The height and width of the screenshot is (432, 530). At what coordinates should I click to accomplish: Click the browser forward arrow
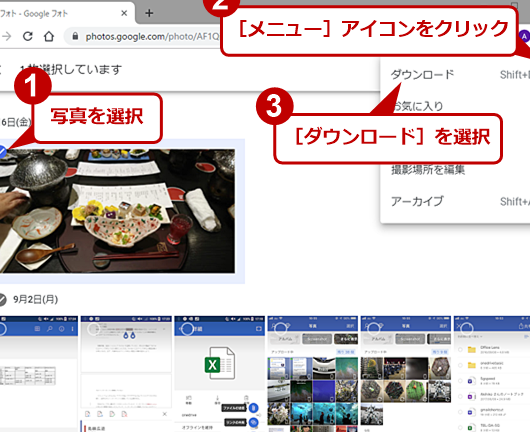pyautogui.click(x=6, y=36)
